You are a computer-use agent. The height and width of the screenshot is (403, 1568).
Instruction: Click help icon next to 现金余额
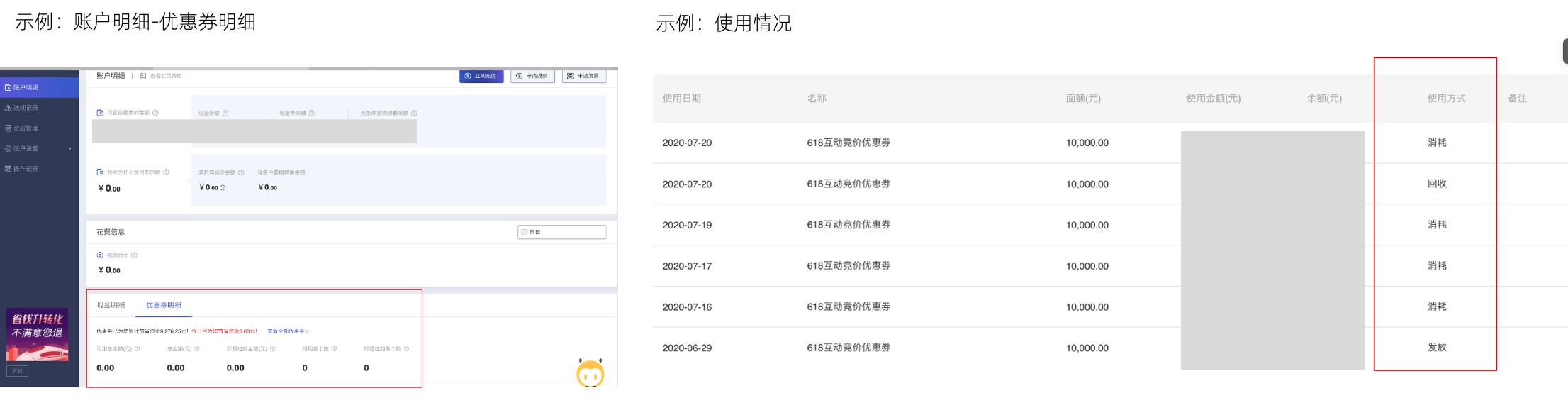(225, 114)
